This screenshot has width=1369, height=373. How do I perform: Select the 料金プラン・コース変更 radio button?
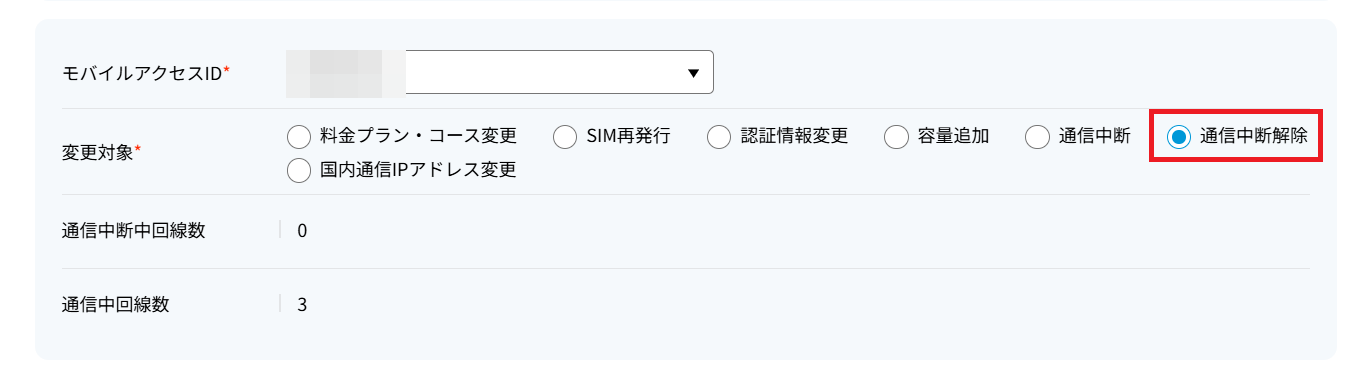click(299, 137)
